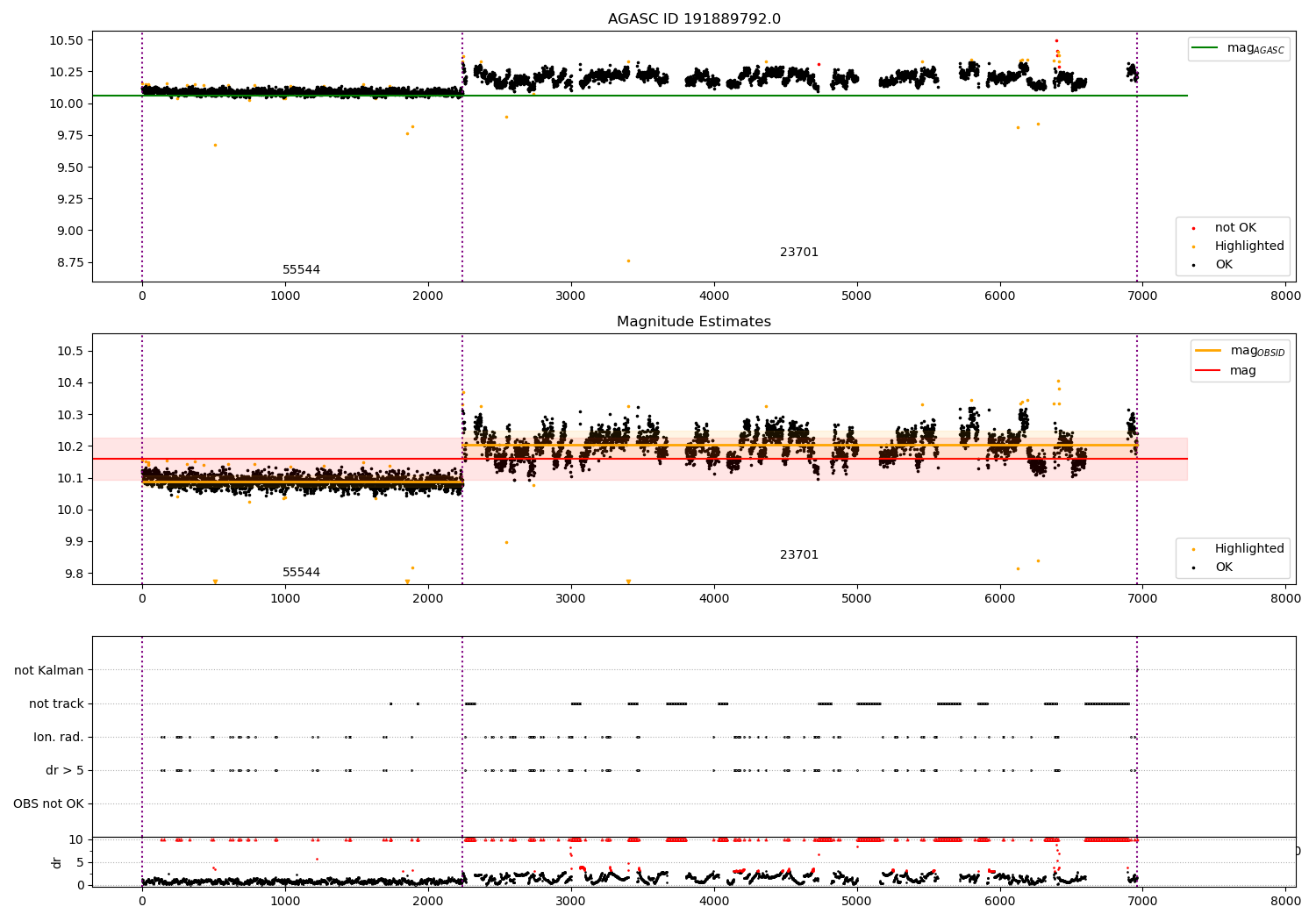Click y-axis tick 10.50 in top plot
Image resolution: width=1316 pixels, height=921 pixels.
pyautogui.click(x=67, y=41)
